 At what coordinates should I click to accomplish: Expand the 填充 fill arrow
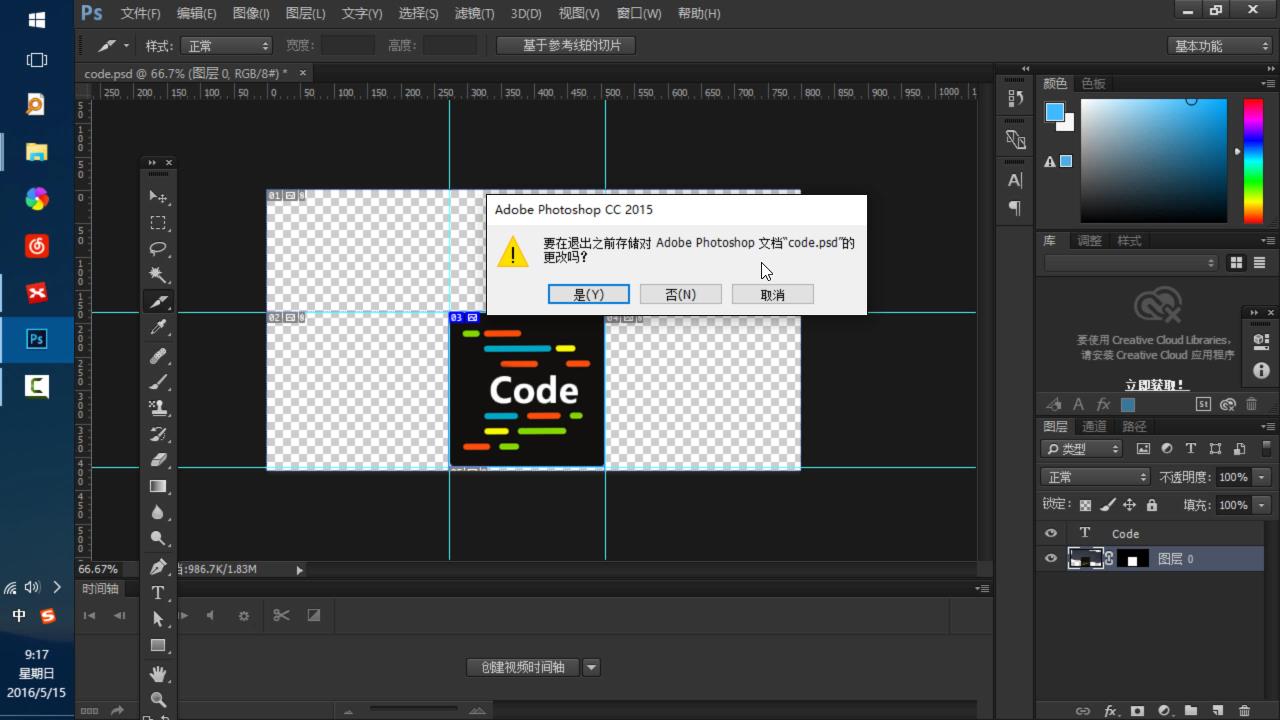(x=1262, y=505)
